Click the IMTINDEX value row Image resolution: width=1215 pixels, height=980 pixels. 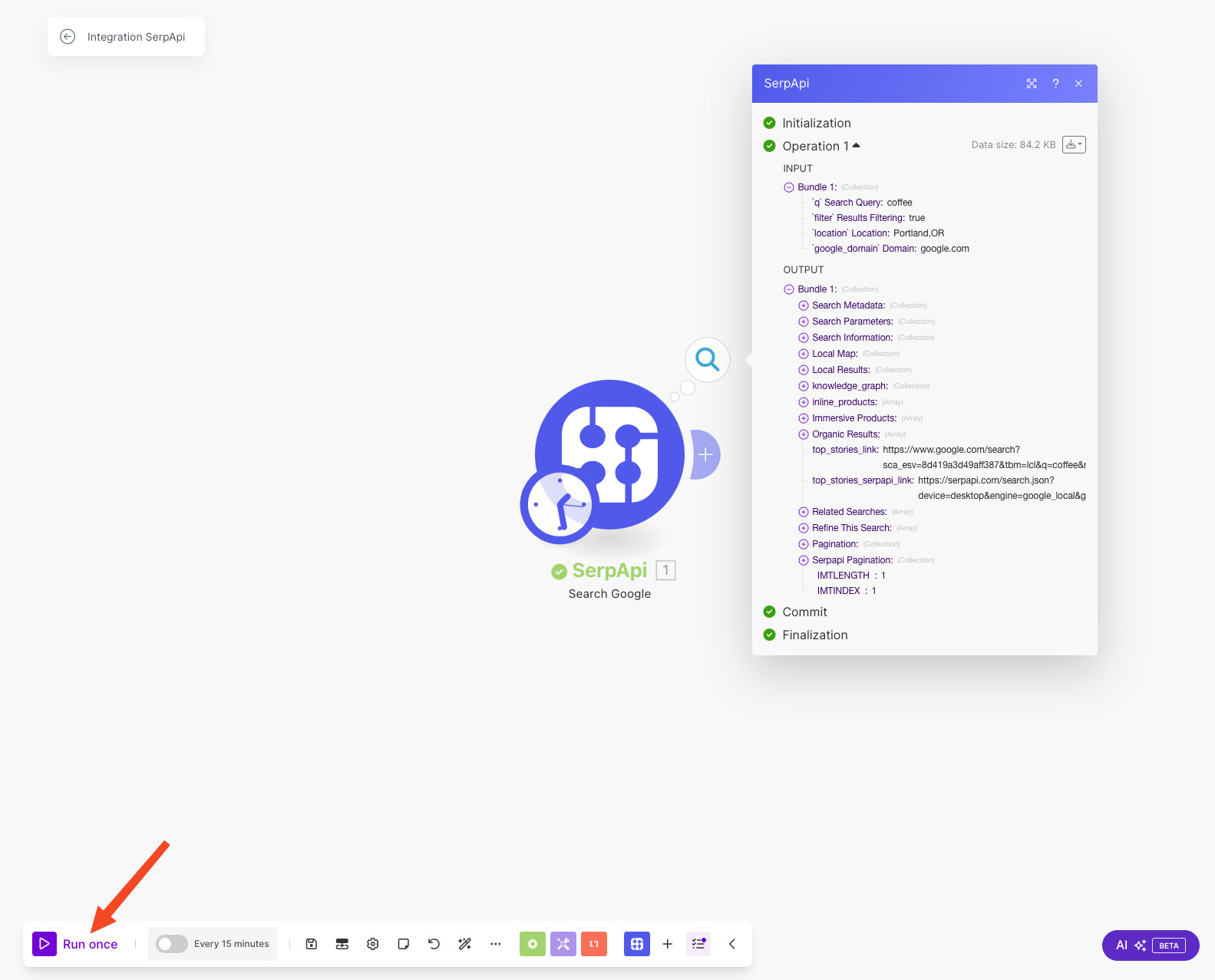click(847, 591)
